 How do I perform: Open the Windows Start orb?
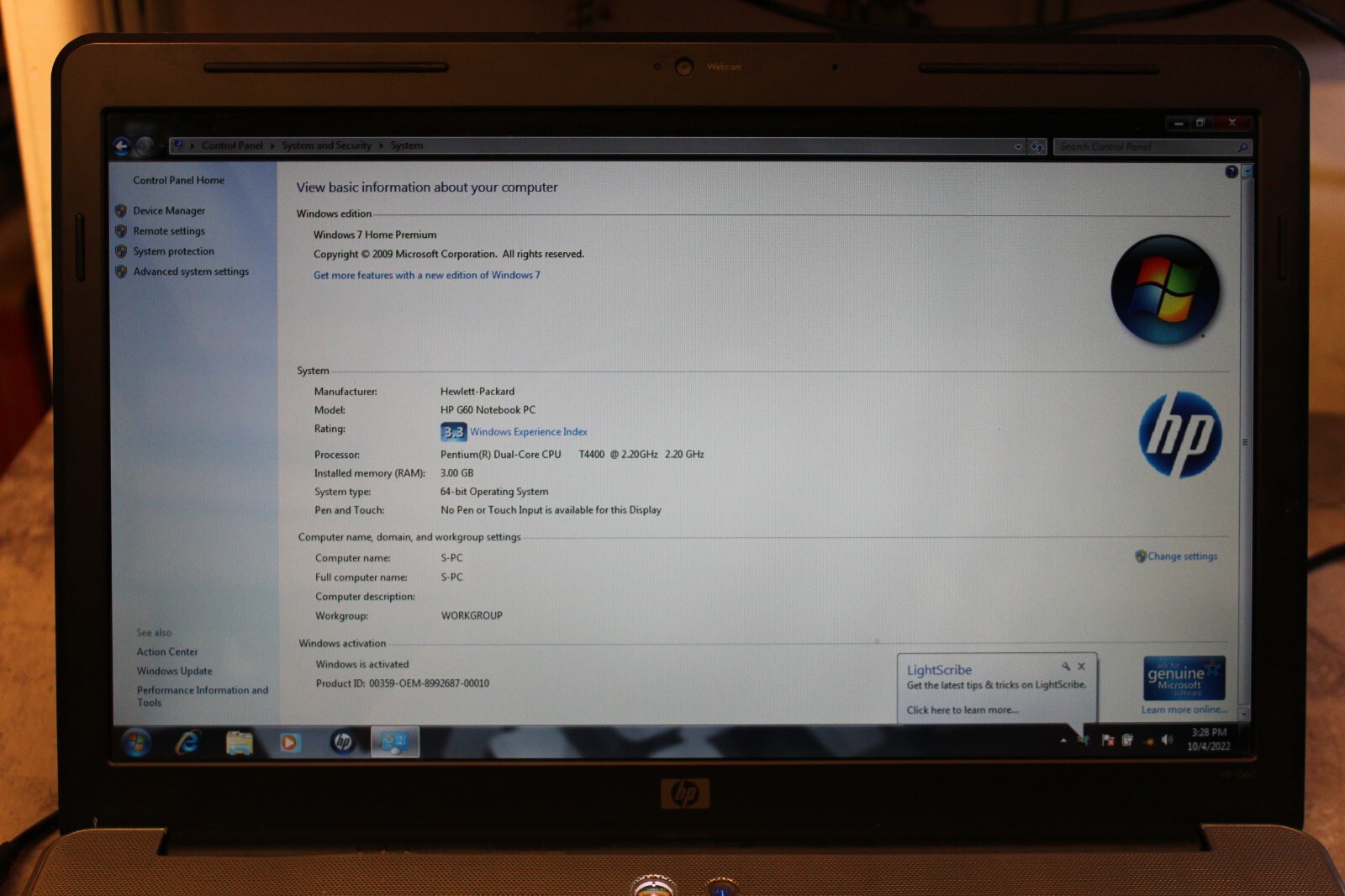(136, 742)
